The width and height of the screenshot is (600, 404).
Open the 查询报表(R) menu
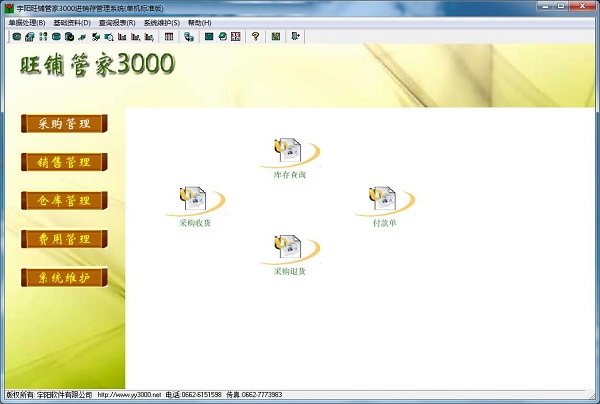pyautogui.click(x=117, y=23)
